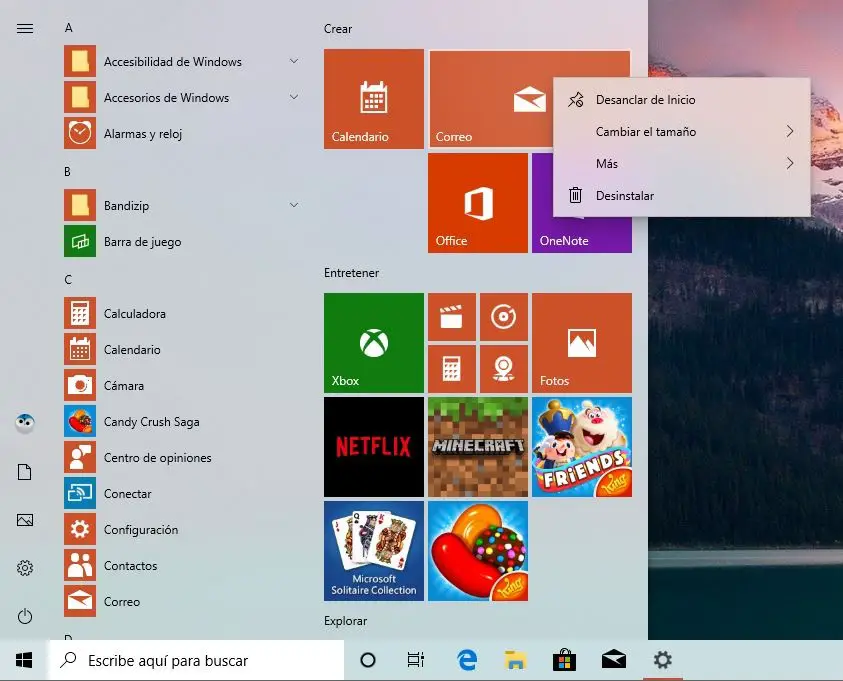This screenshot has width=843, height=681.
Task: Expand the Accesibilidad de Windows folder
Action: [293, 62]
